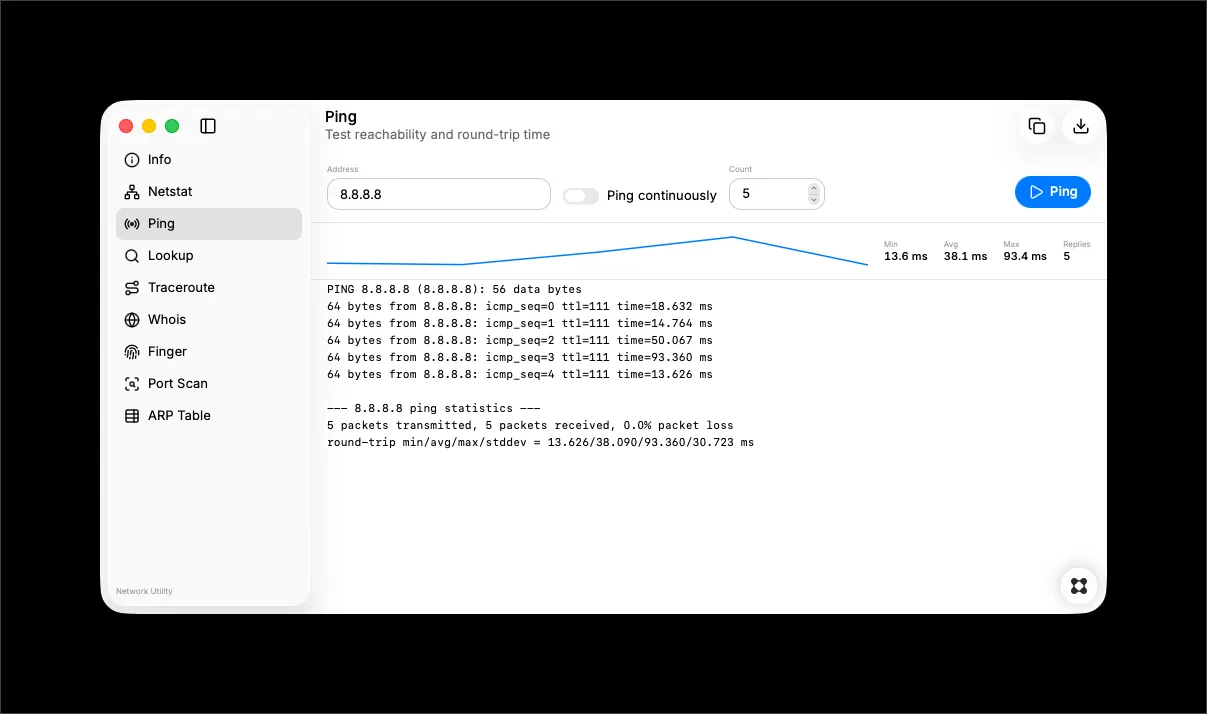1207x714 pixels.
Task: Click the icmp_seq=1 output line
Action: [520, 323]
